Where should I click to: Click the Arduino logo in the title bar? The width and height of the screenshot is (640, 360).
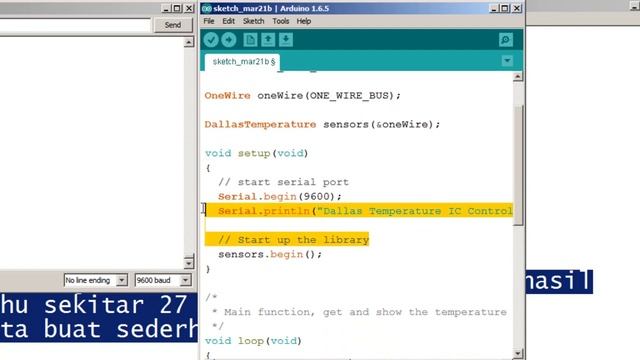pyautogui.click(x=207, y=8)
